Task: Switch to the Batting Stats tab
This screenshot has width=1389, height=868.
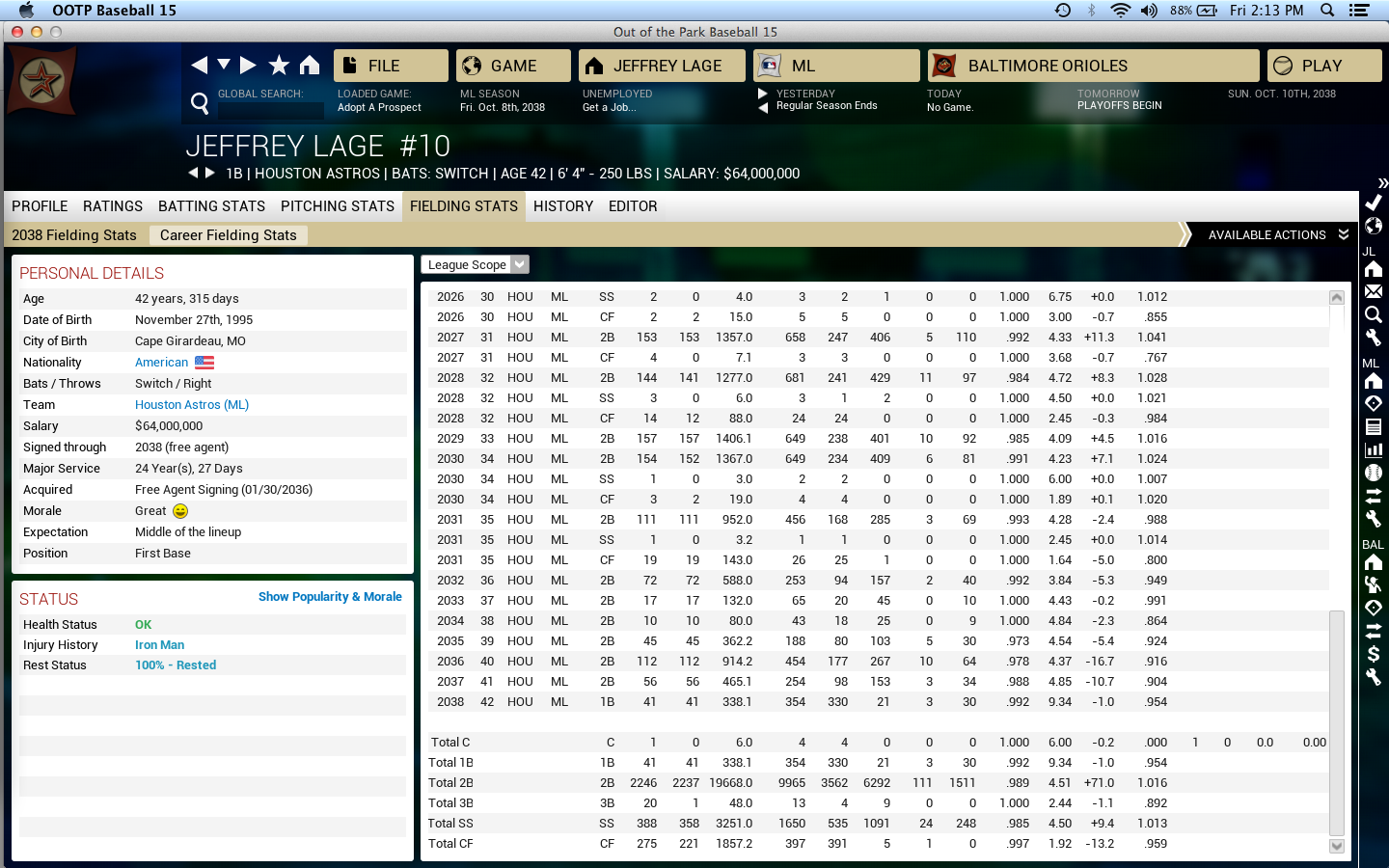Action: click(x=211, y=206)
